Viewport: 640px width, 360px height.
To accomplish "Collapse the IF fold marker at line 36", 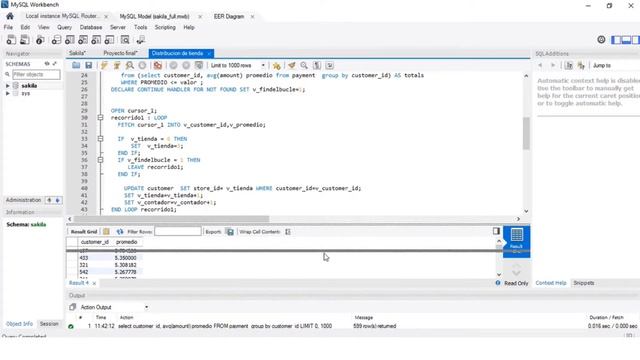I will coord(100,160).
